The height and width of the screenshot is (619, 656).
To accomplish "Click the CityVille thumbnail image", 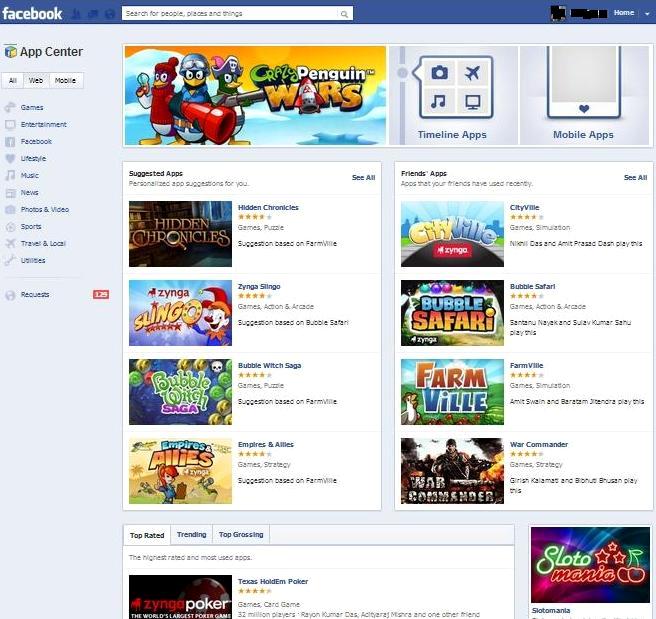I will (452, 234).
